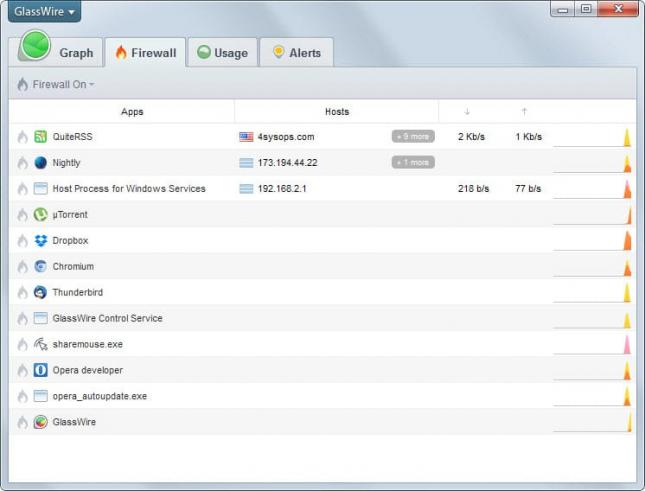
Task: Click the Chromium app icon
Action: point(40,266)
